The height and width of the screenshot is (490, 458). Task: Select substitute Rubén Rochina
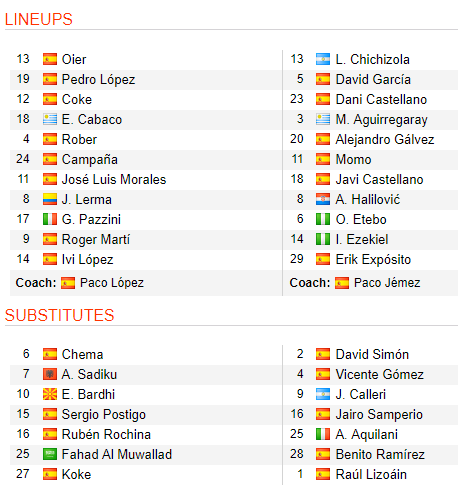pyautogui.click(x=106, y=434)
